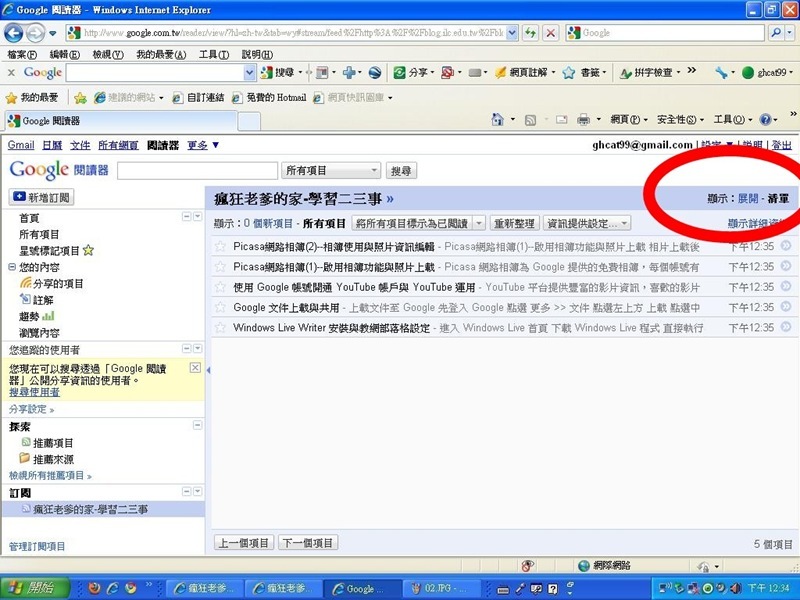Star the Picasa網路相簿(1) item
Viewport: 800px width, 600px height.
[x=220, y=267]
